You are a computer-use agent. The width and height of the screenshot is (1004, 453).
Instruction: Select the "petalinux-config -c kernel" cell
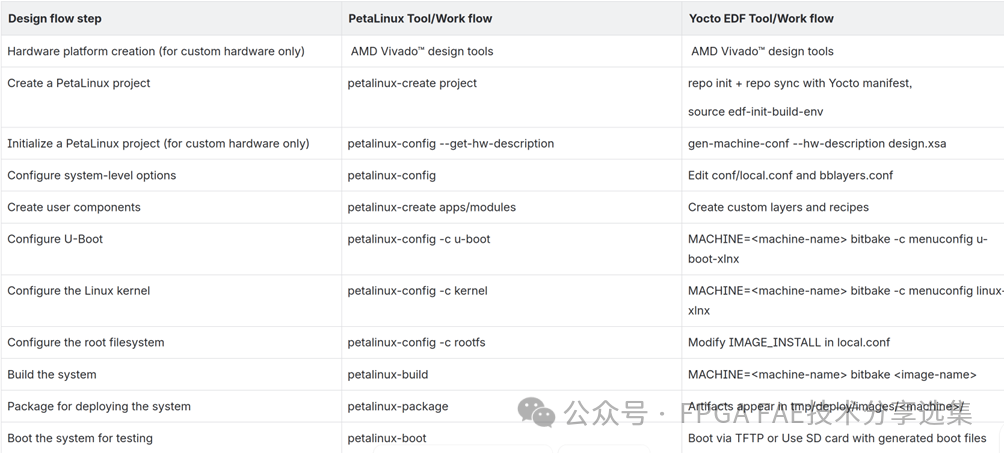[418, 291]
